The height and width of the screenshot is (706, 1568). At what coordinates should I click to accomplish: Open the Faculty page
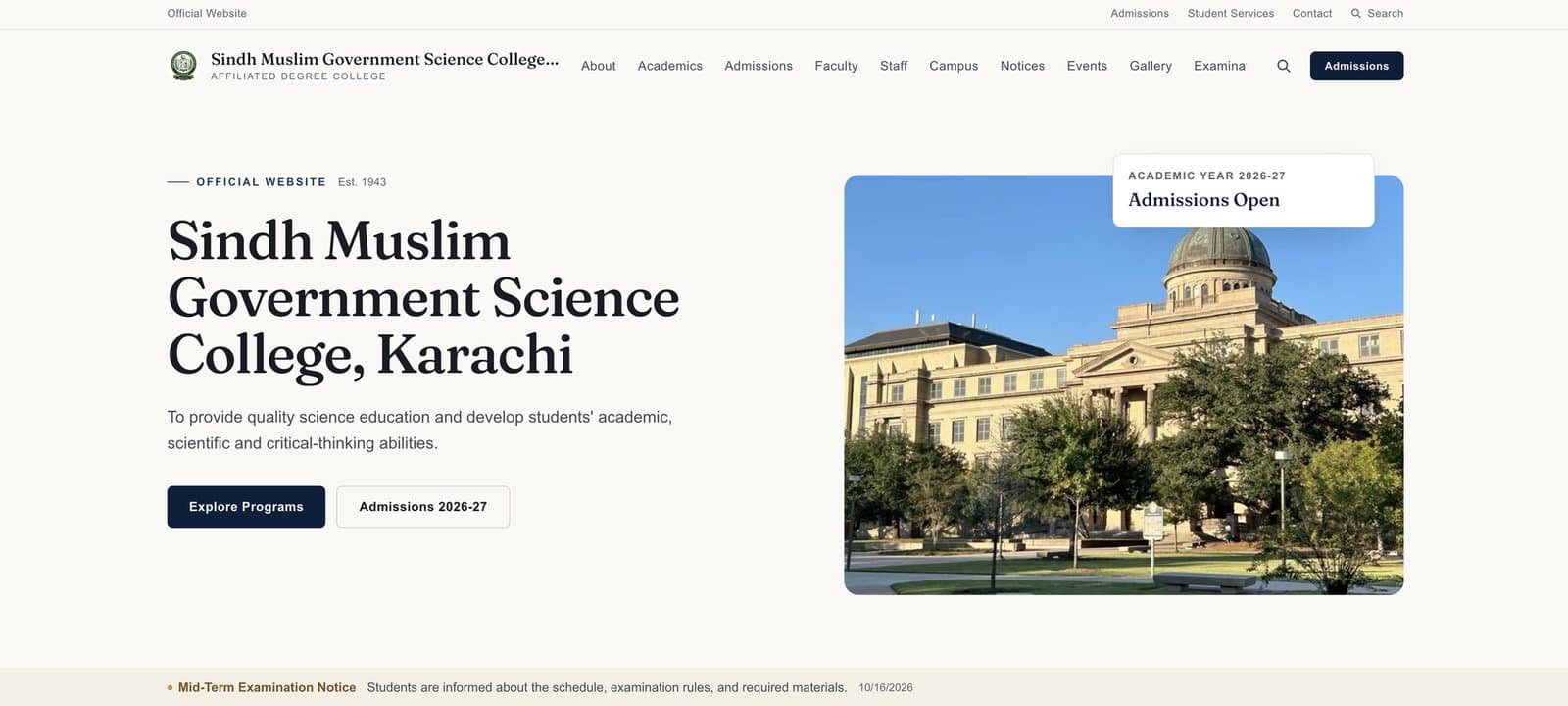point(836,66)
